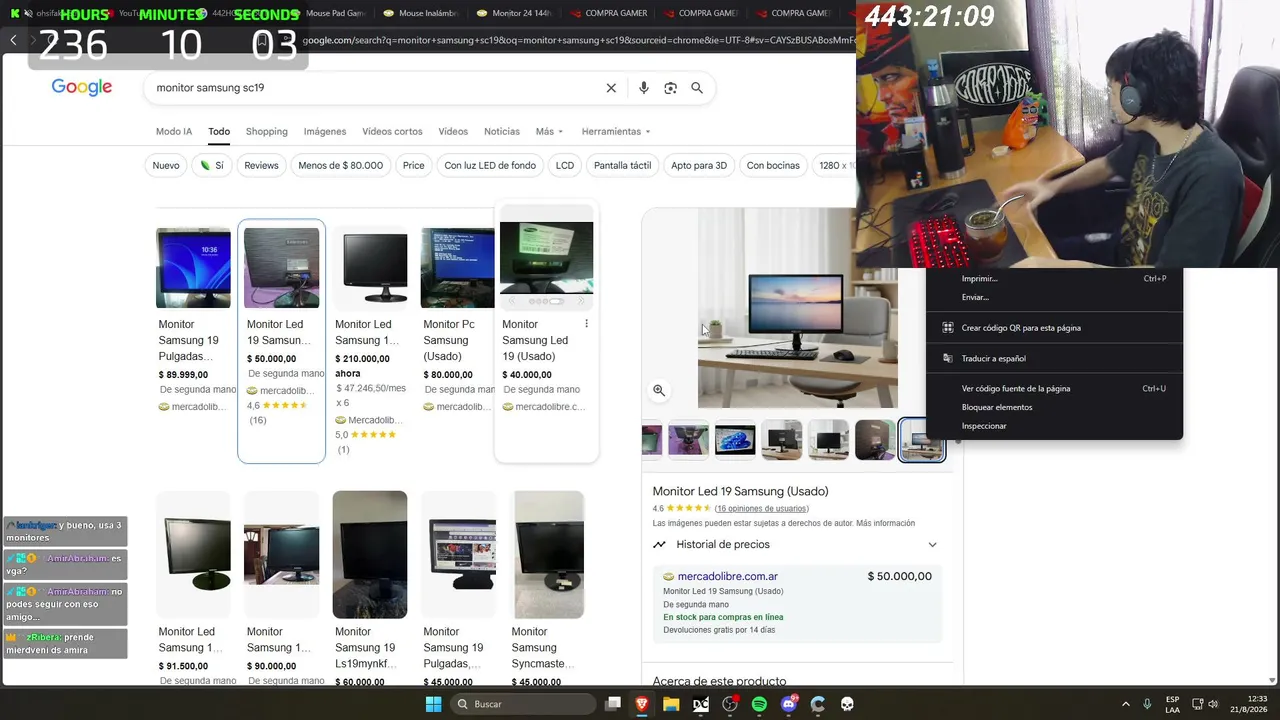Image resolution: width=1280 pixels, height=720 pixels.
Task: Open the Herramientas dropdown
Action: point(616,131)
